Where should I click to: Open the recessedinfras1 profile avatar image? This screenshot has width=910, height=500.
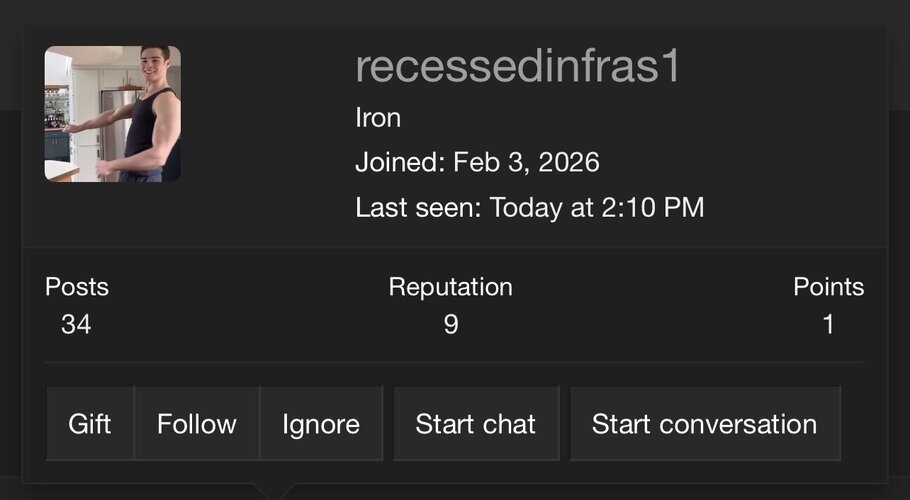click(x=113, y=114)
